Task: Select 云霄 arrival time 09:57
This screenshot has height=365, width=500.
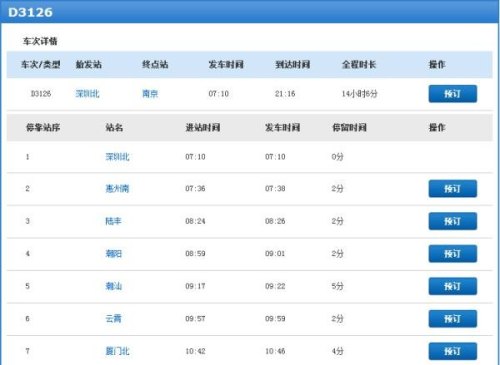Action: pos(195,319)
